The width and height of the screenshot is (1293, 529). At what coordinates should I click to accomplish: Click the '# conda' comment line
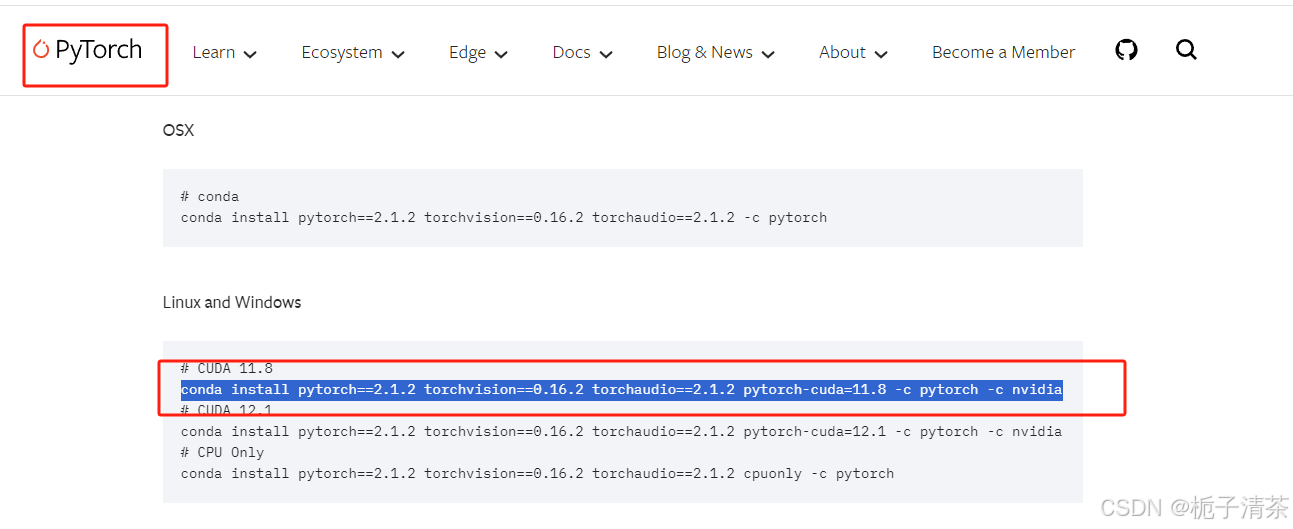[210, 196]
